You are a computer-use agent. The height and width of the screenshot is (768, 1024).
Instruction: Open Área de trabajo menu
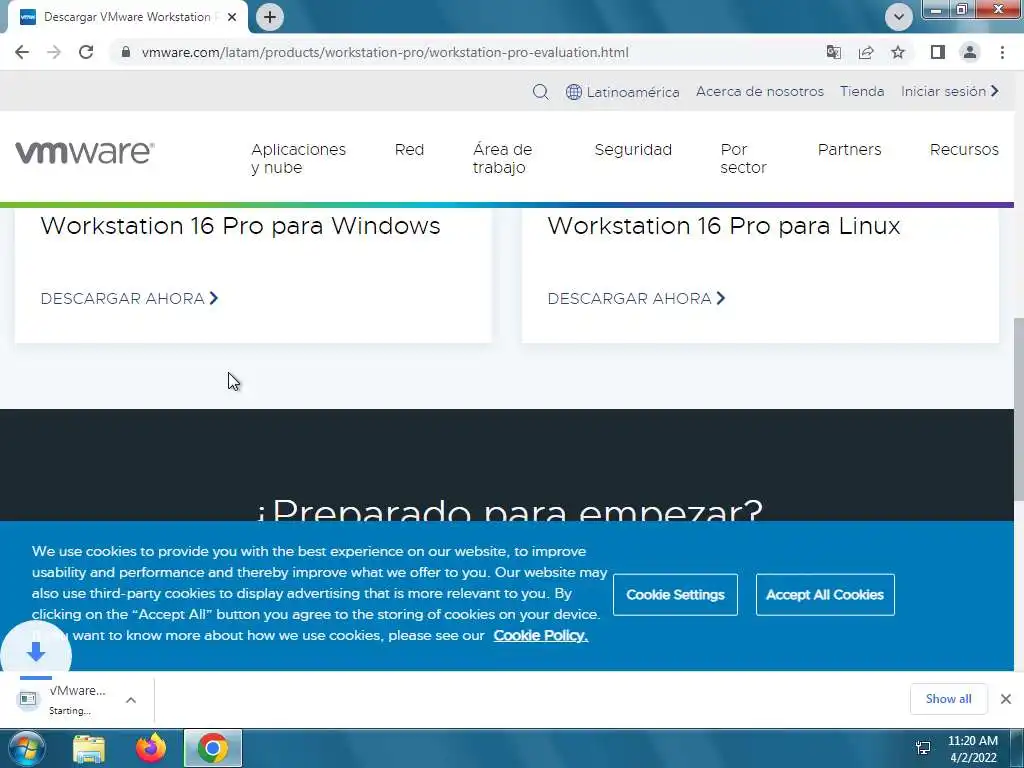[x=502, y=158]
